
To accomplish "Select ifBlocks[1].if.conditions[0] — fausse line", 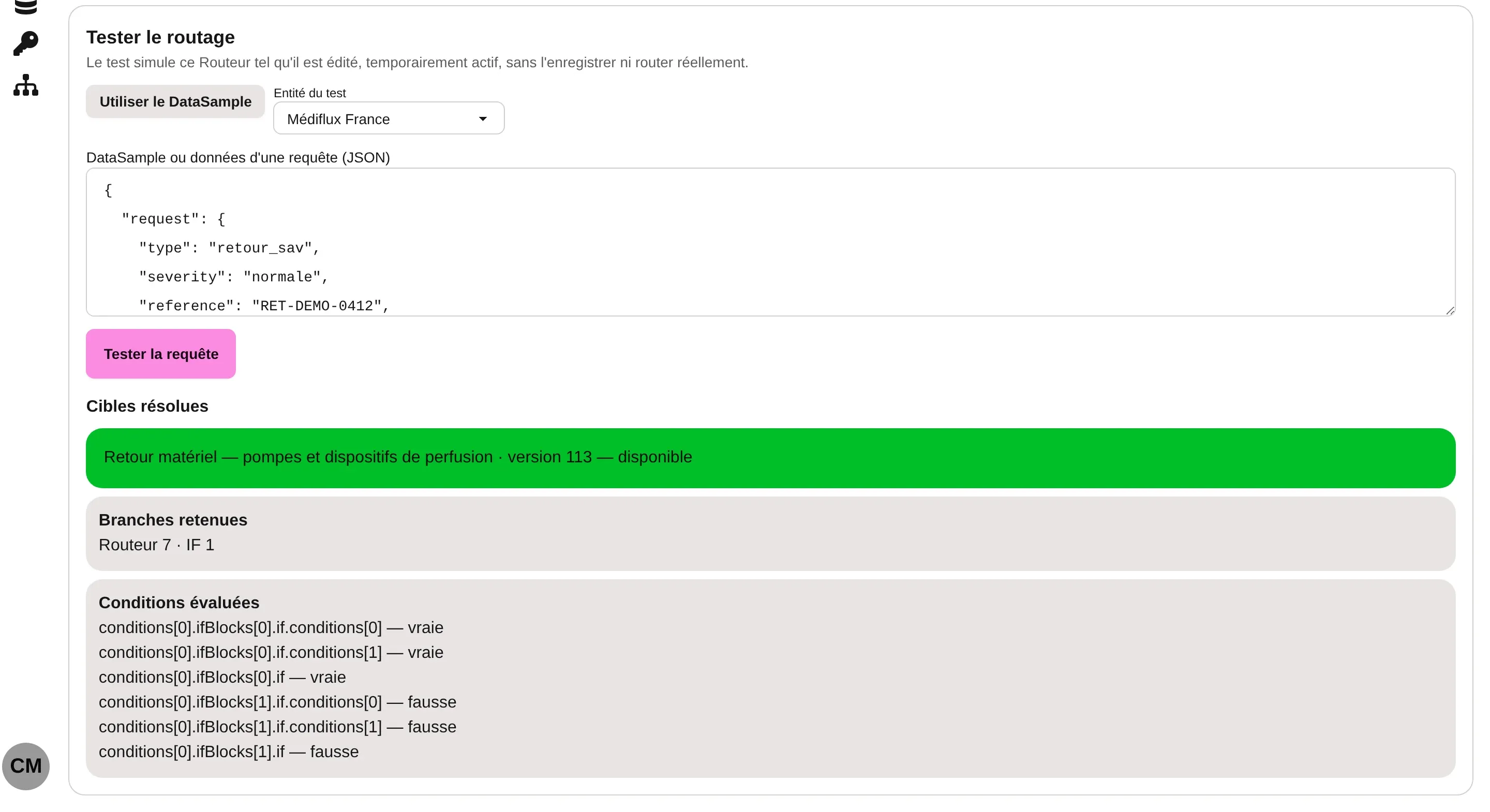I will coord(277,701).
